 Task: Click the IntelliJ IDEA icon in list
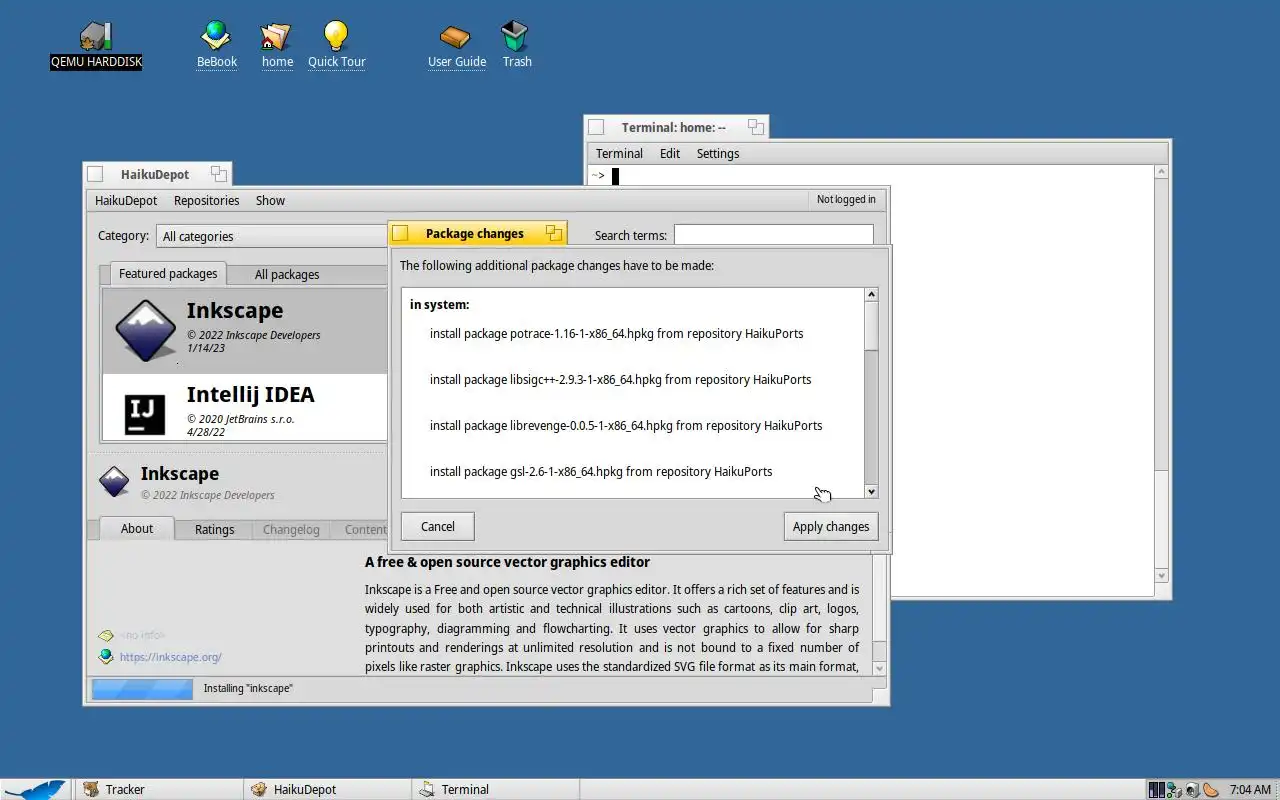click(145, 414)
